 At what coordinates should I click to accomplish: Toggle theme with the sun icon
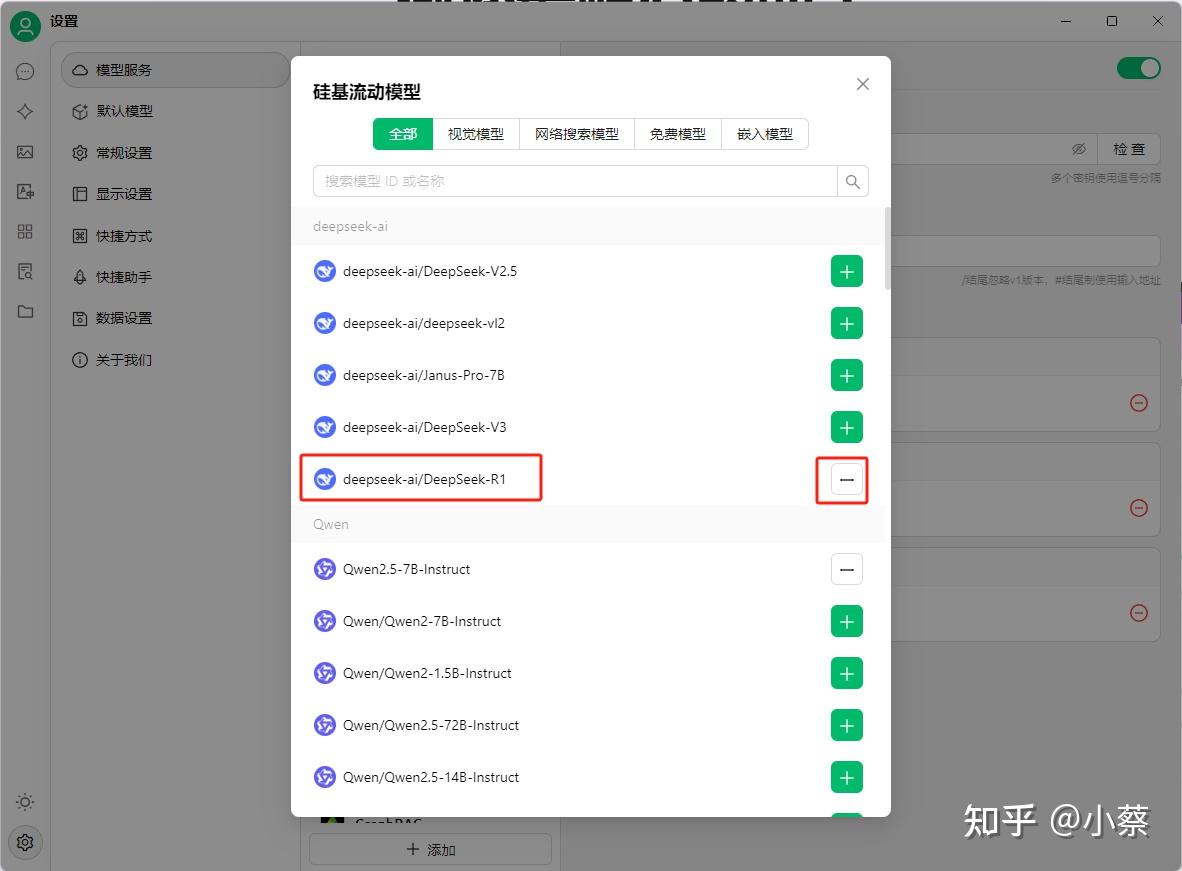(x=25, y=801)
